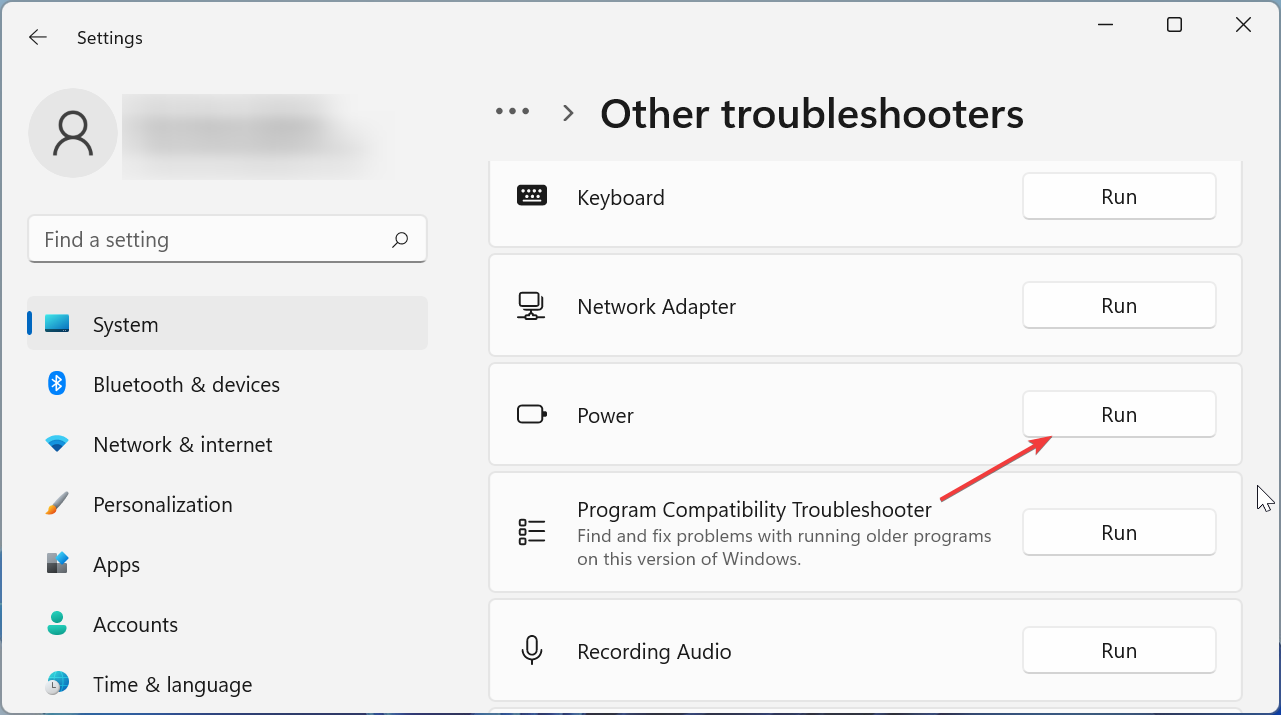Click the Other troubleshooters heading
This screenshot has height=715, width=1281.
click(812, 113)
